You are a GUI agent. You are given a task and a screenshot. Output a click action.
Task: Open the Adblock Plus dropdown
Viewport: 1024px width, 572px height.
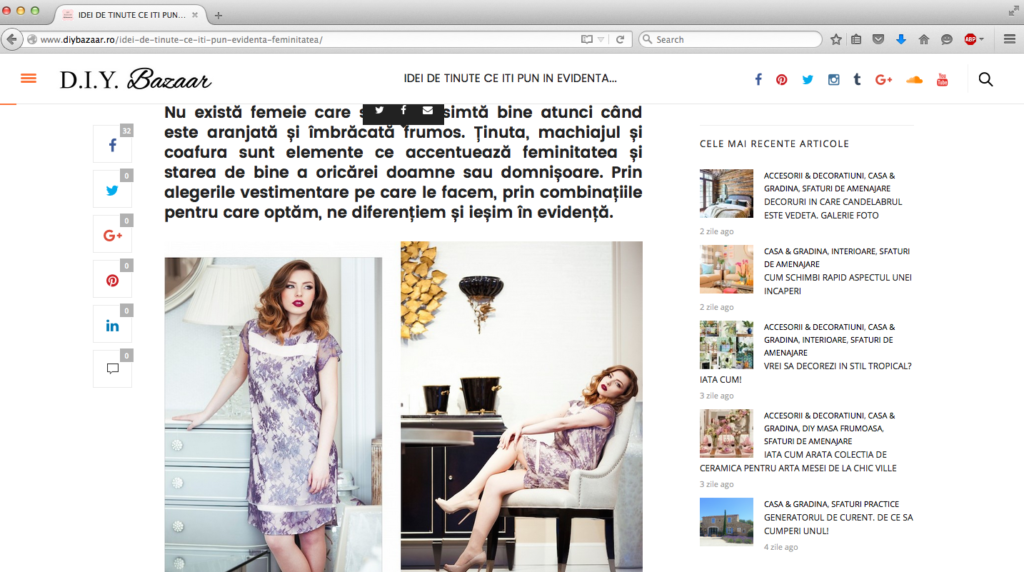(x=974, y=40)
